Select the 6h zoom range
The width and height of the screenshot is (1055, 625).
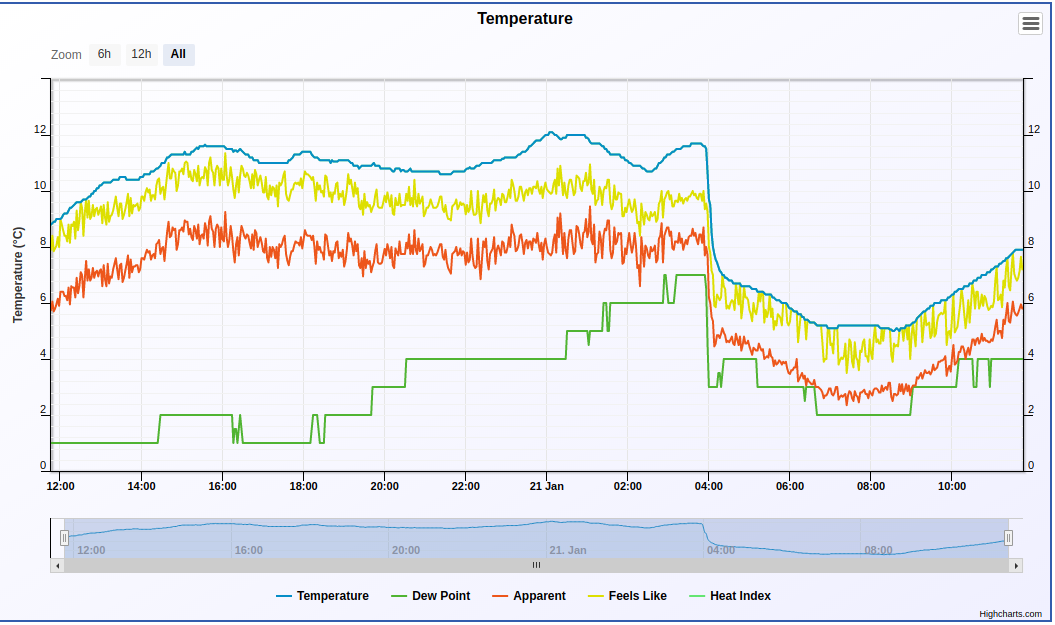(104, 54)
